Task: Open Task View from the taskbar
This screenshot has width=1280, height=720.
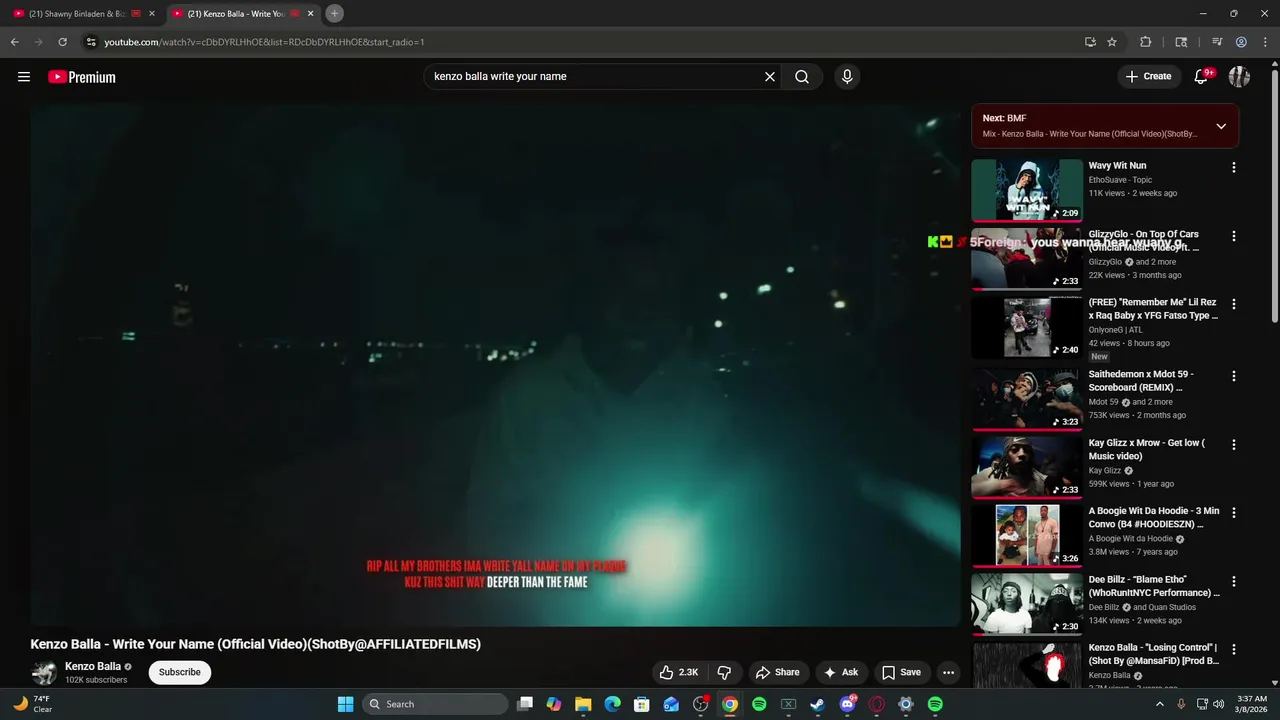Action: click(525, 704)
